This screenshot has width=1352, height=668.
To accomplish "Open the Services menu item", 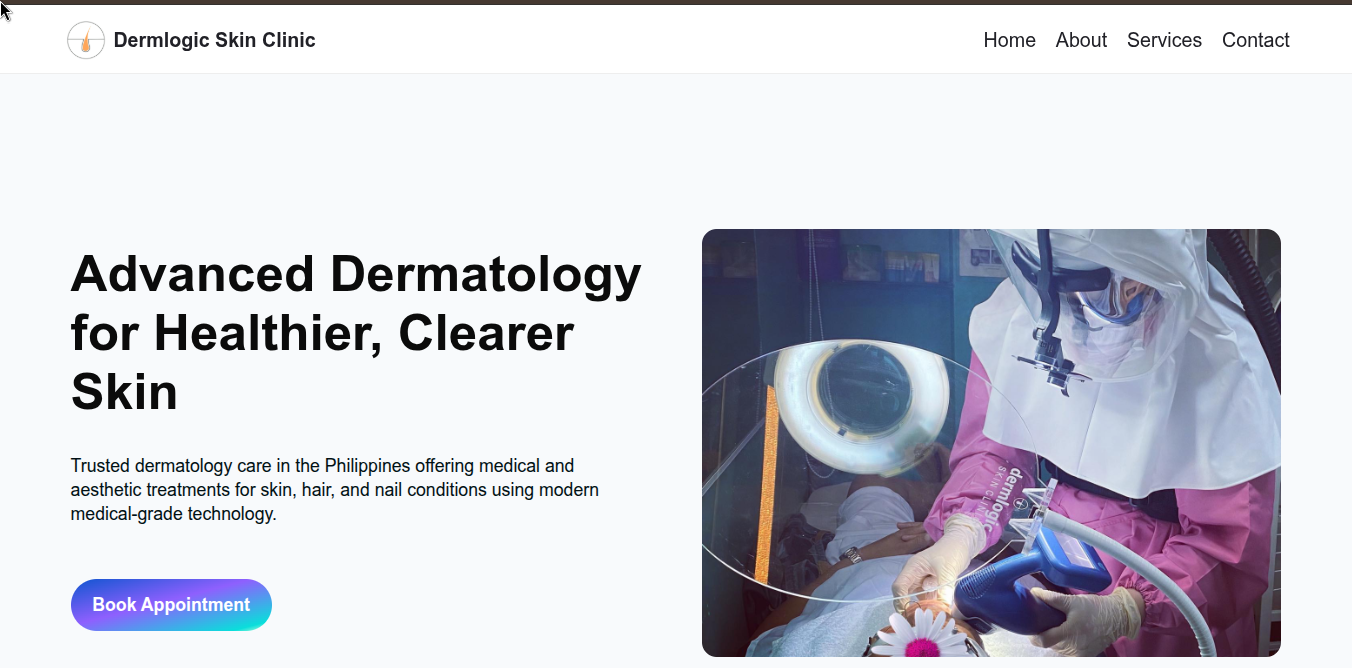I will tap(1164, 40).
